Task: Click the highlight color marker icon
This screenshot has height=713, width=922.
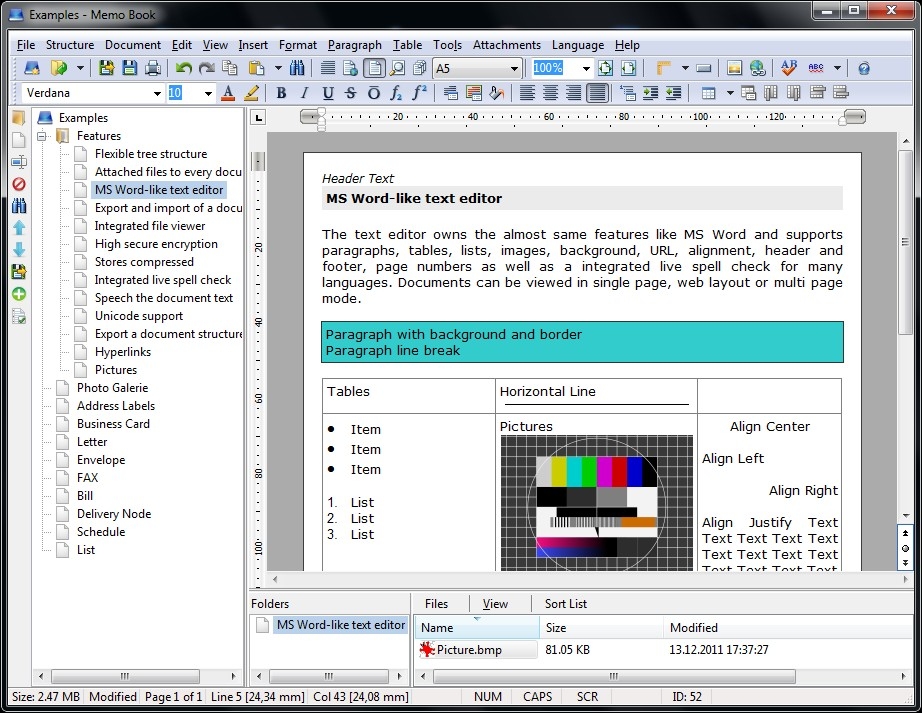Action: (x=252, y=93)
